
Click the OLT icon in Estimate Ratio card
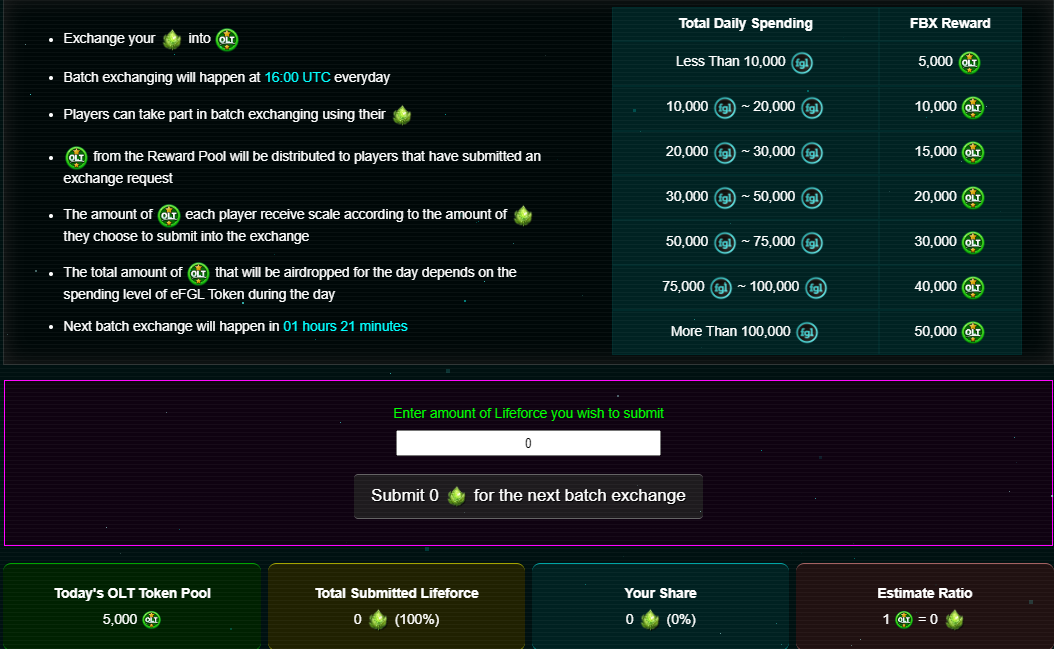click(904, 619)
